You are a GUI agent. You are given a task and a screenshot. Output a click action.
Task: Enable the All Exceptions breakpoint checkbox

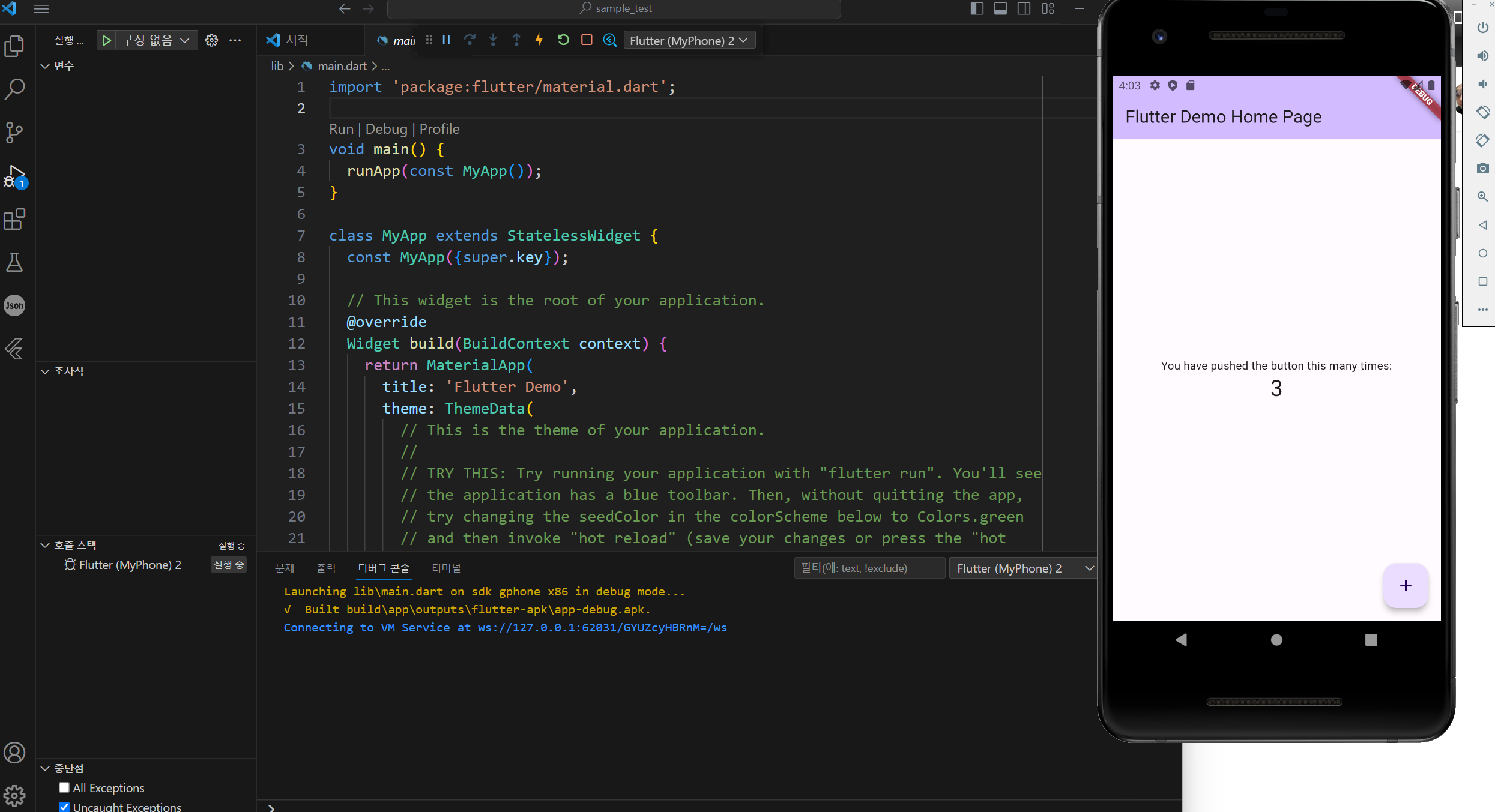click(64, 787)
